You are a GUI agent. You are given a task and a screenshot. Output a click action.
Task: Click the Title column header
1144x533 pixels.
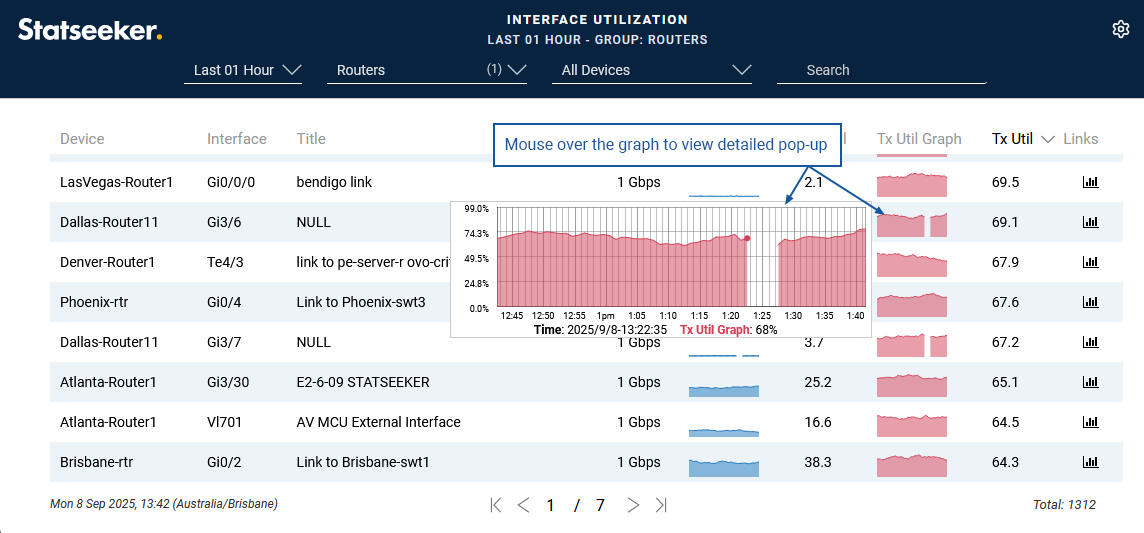click(311, 139)
